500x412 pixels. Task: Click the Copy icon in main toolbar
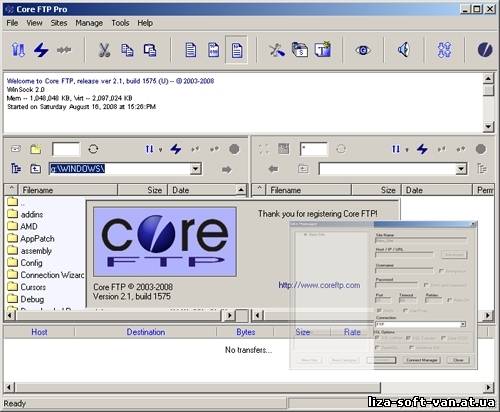point(127,50)
